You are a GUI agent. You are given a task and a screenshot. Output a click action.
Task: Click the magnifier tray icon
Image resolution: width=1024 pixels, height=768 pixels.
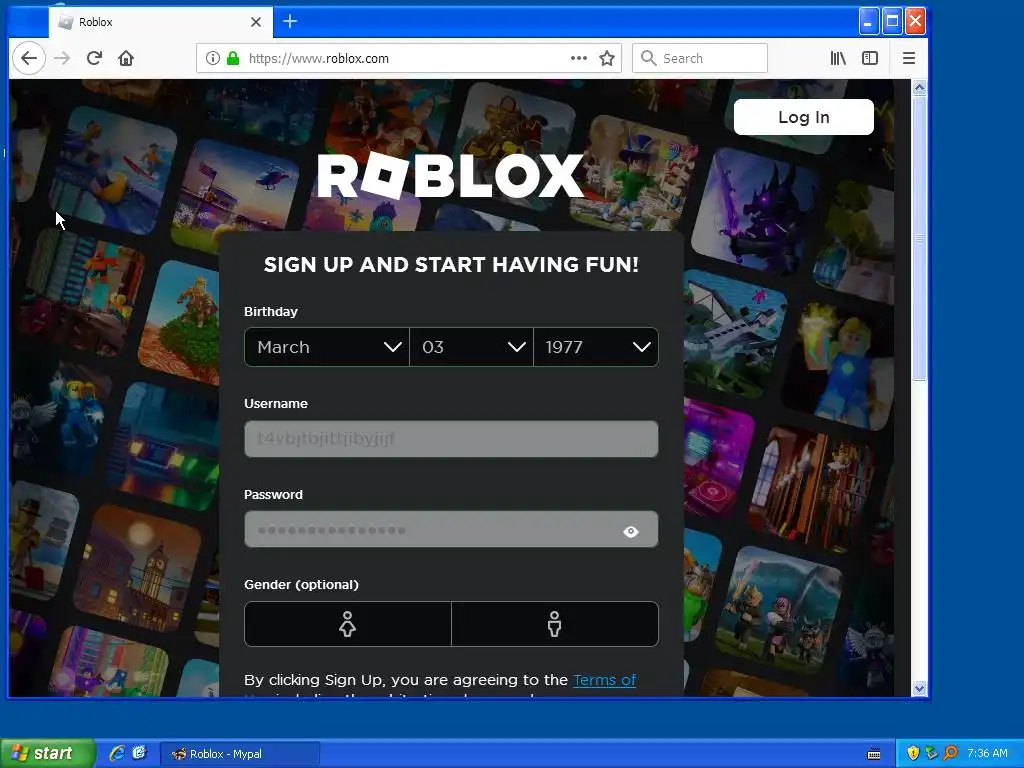(x=950, y=754)
